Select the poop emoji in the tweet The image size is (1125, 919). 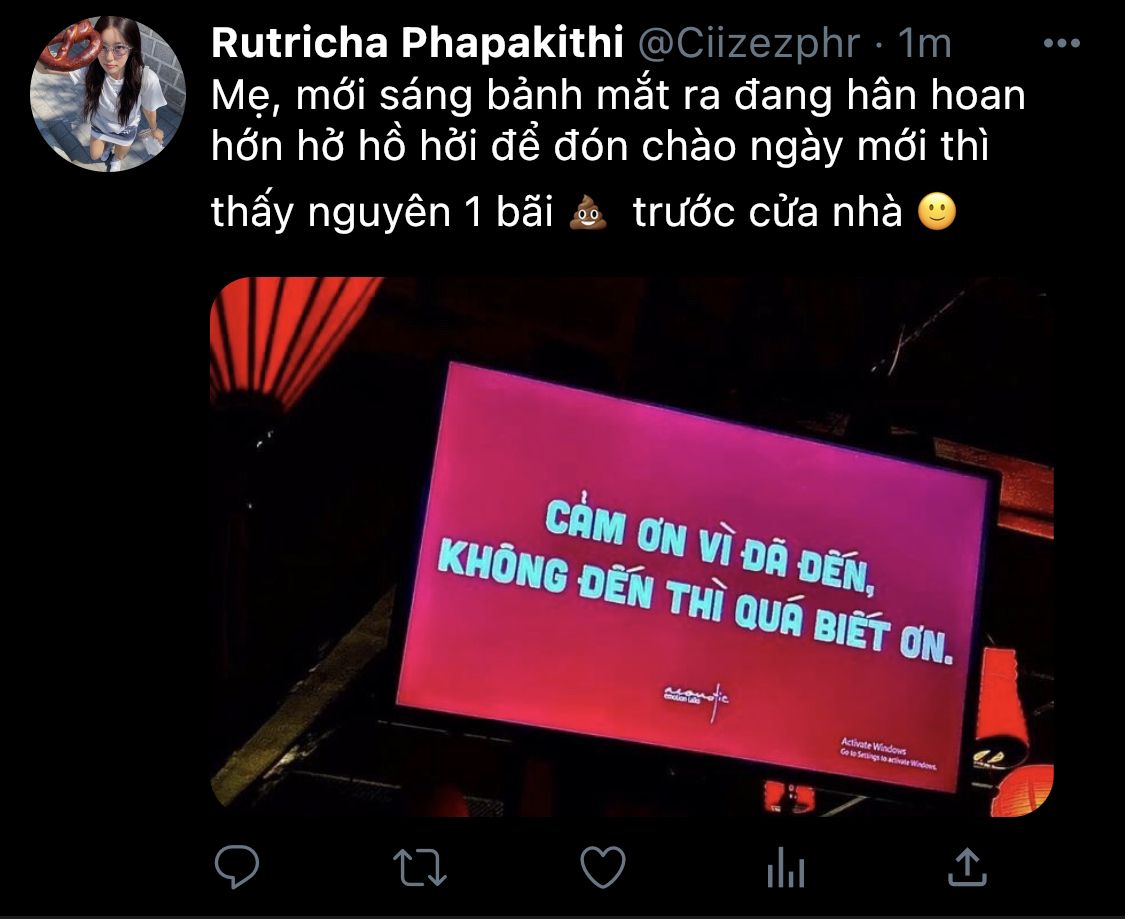(588, 212)
